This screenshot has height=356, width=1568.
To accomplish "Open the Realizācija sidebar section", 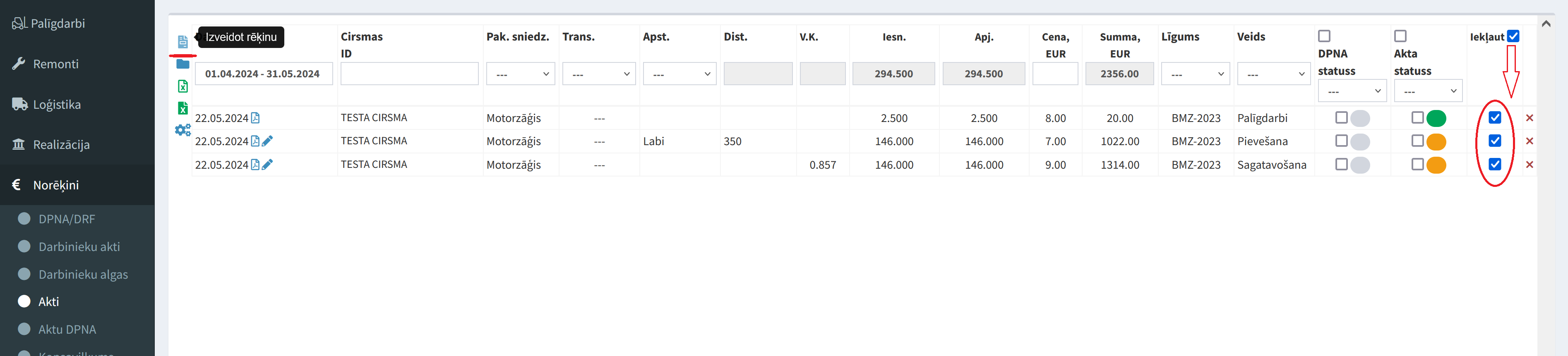I will [61, 145].
